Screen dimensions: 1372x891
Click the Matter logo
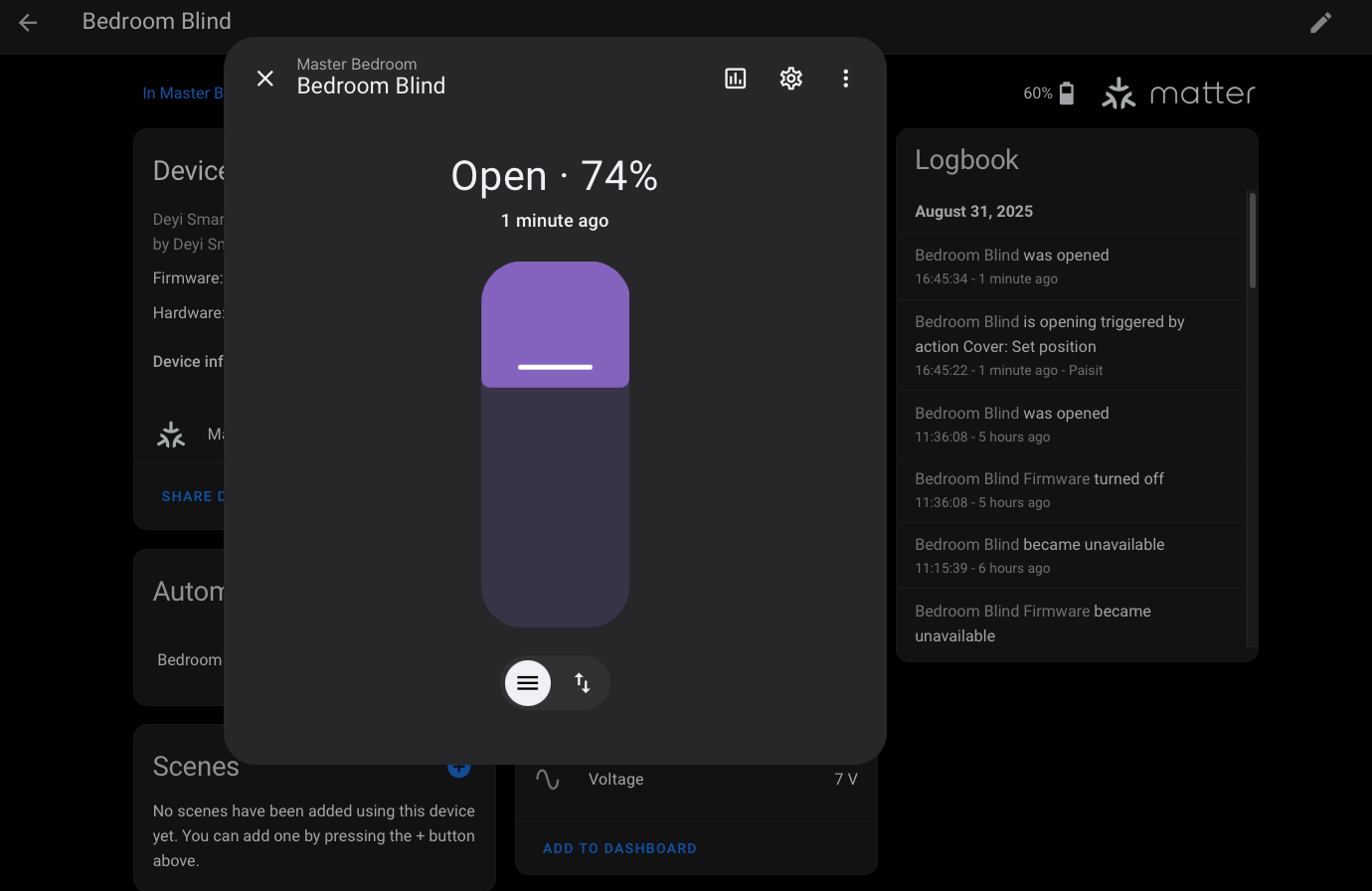(1178, 93)
